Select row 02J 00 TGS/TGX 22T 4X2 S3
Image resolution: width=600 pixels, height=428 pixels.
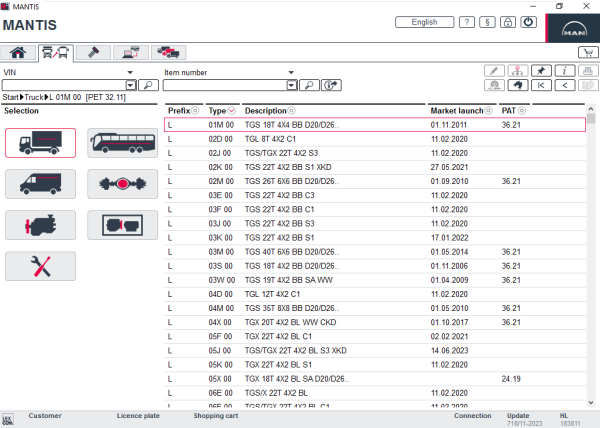tap(375, 153)
